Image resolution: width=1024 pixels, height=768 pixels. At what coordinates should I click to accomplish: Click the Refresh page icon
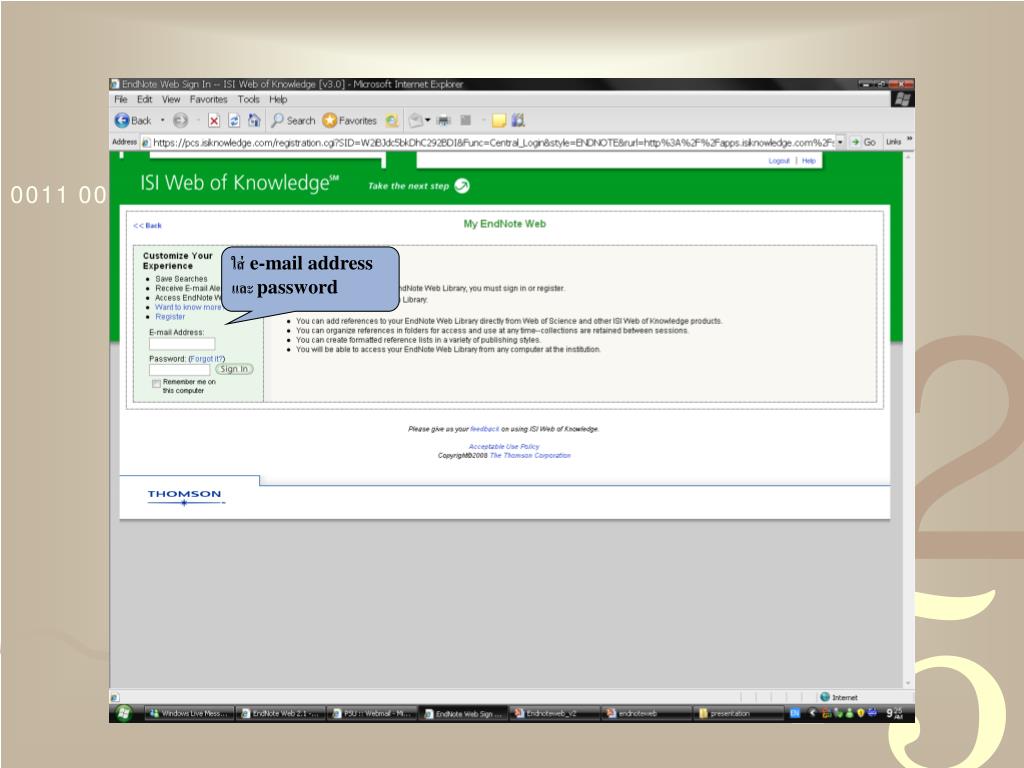click(234, 121)
